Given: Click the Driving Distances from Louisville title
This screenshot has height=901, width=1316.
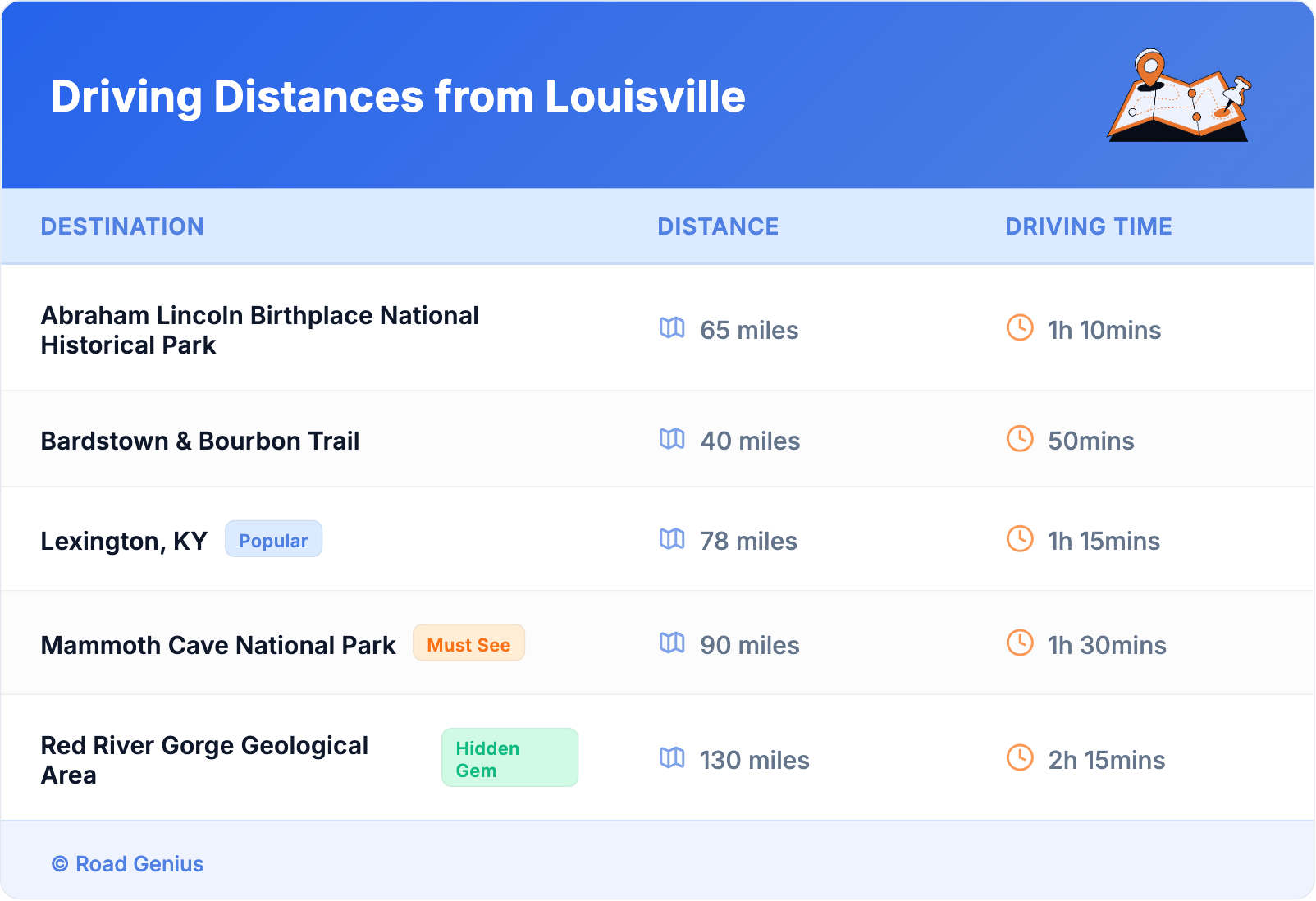Looking at the screenshot, I should (399, 97).
